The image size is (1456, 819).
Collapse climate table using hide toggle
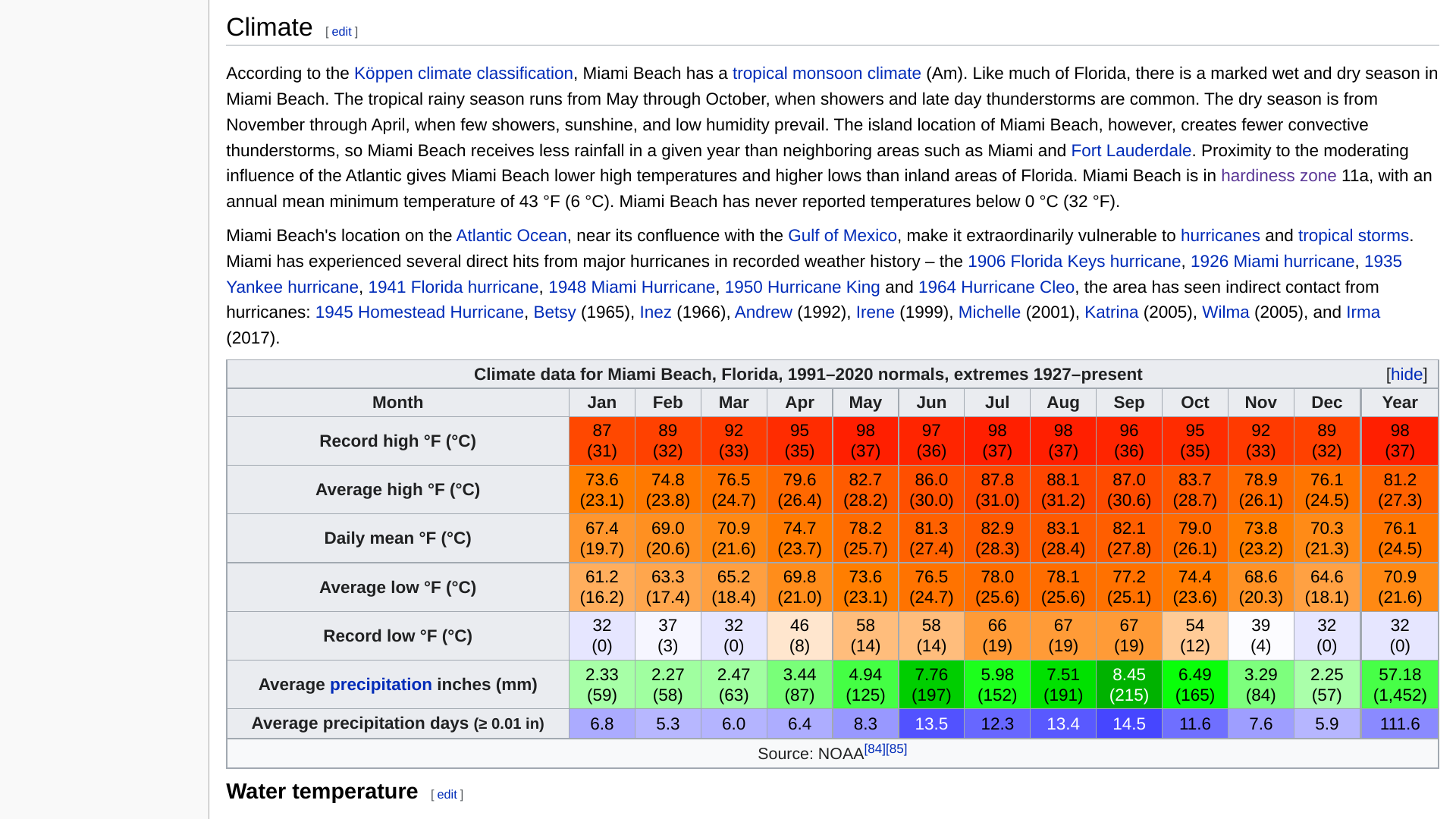(1406, 375)
